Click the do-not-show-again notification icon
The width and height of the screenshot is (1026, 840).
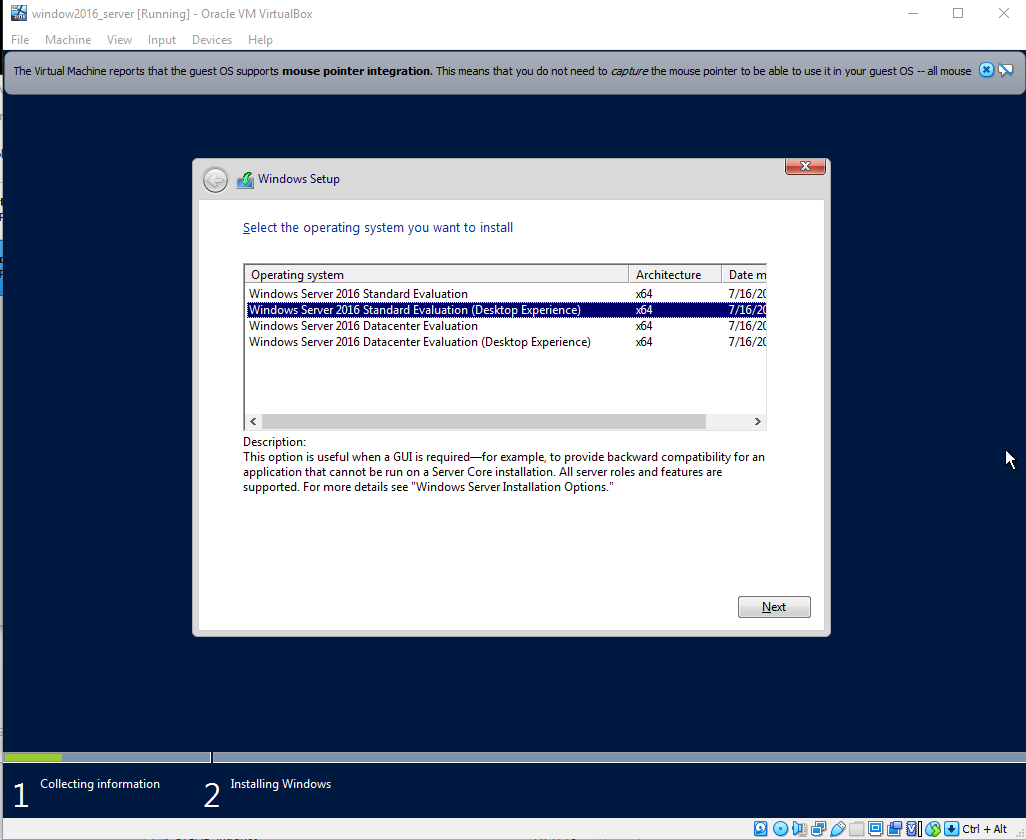(1006, 70)
